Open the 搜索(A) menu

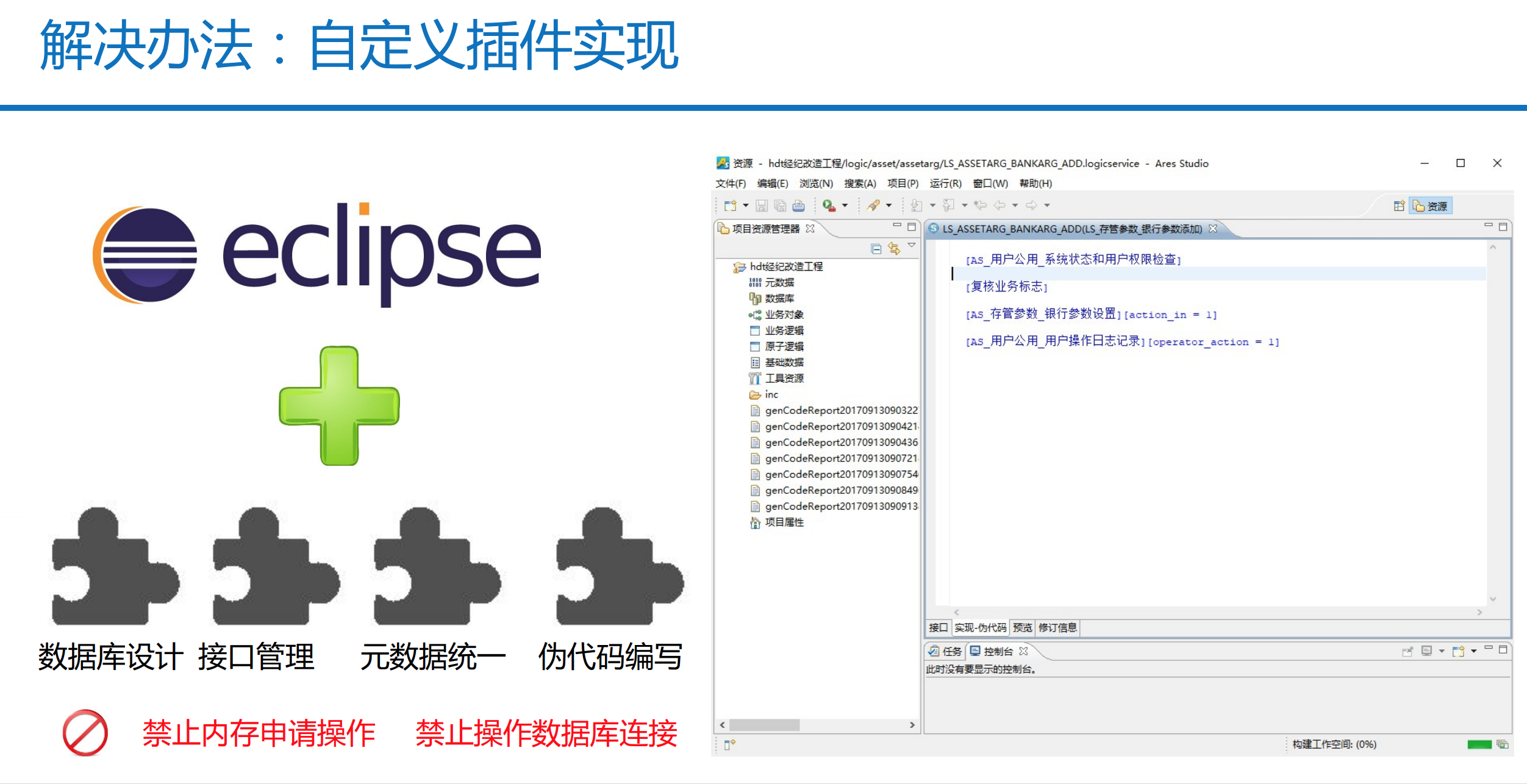point(860,184)
